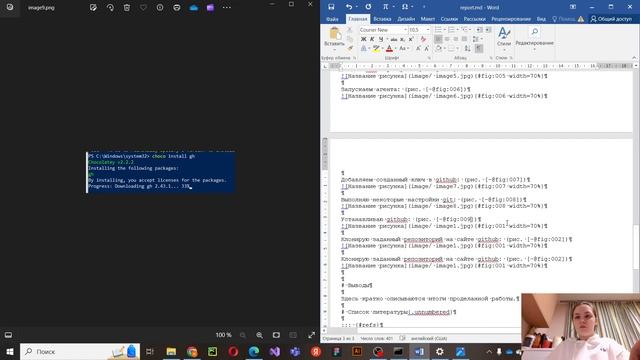Open the Редактирование search group

534,38
